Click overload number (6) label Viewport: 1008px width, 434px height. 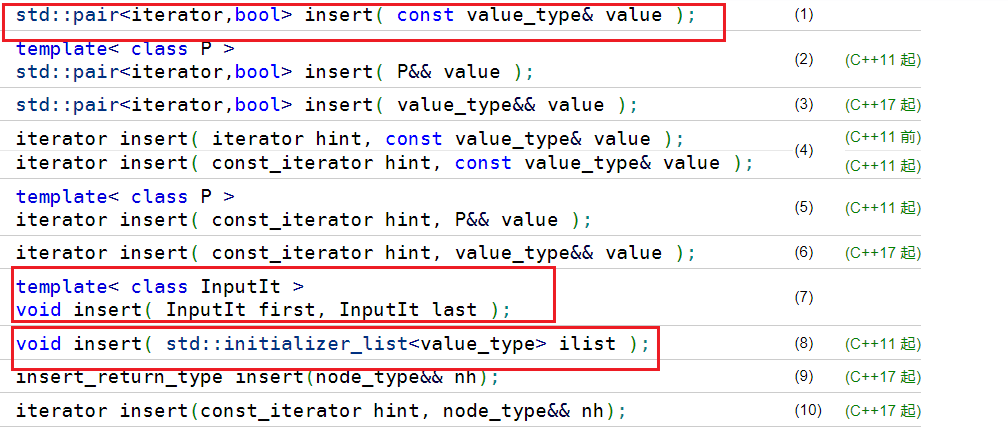coord(804,253)
